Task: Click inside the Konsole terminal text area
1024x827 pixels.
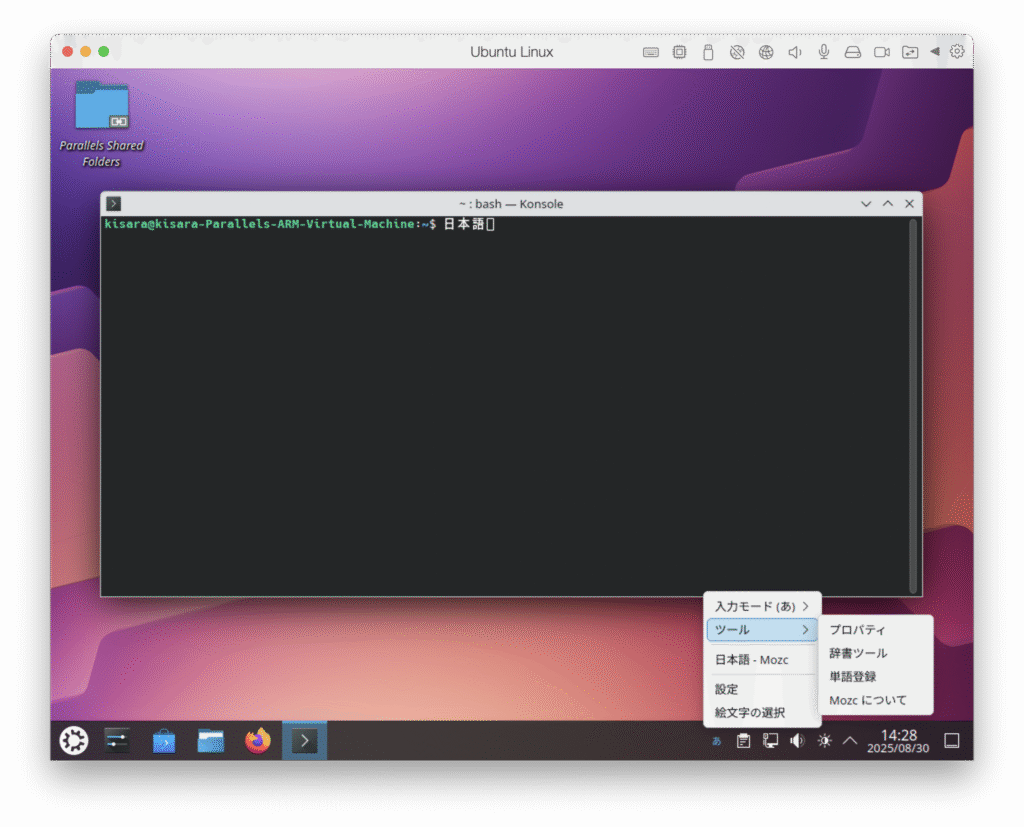Action: point(504,406)
